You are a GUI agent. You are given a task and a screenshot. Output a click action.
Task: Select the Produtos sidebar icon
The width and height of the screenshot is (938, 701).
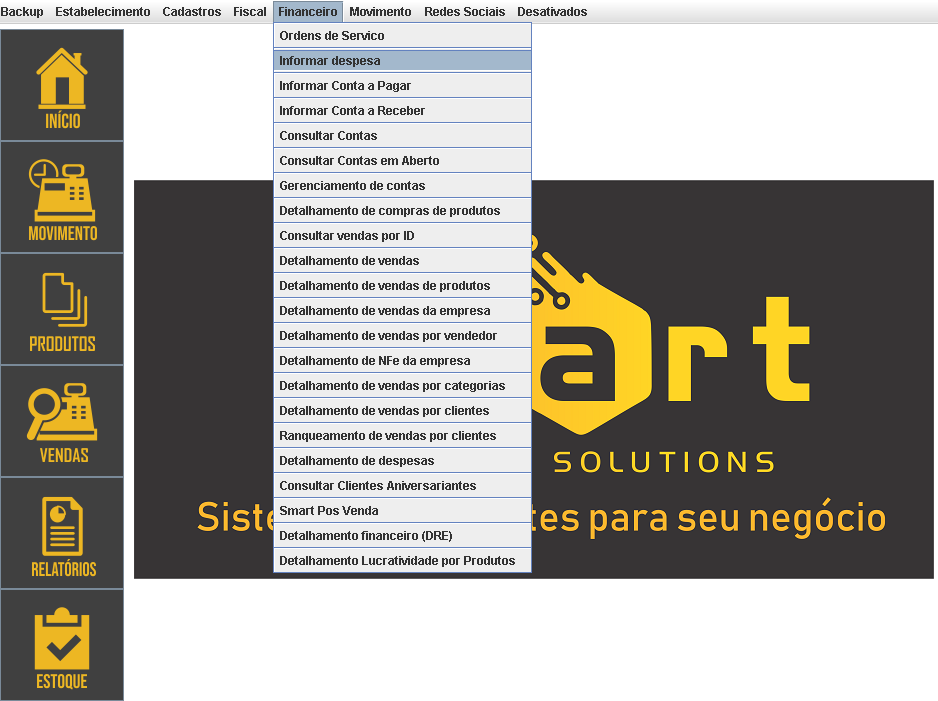62,310
